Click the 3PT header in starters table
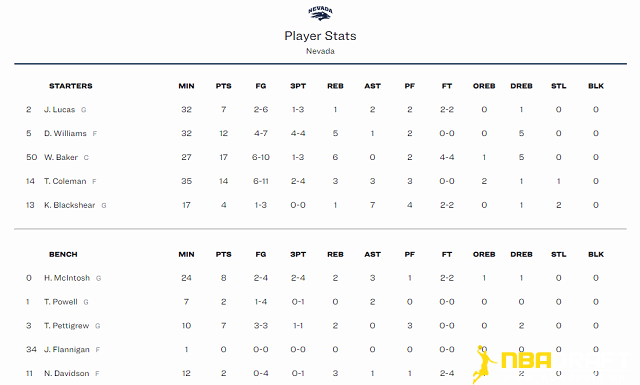Image resolution: width=640 pixels, height=385 pixels. pyautogui.click(x=298, y=86)
